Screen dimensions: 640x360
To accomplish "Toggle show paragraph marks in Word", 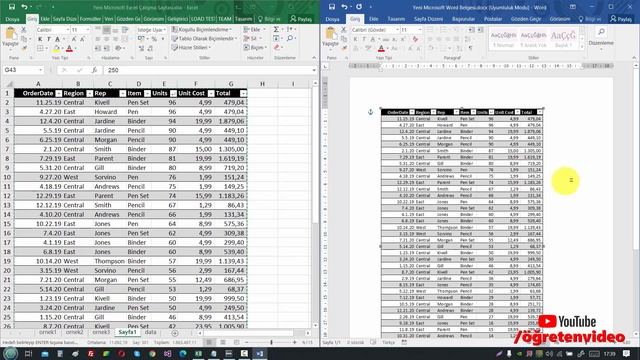I will pyautogui.click(x=471, y=48).
